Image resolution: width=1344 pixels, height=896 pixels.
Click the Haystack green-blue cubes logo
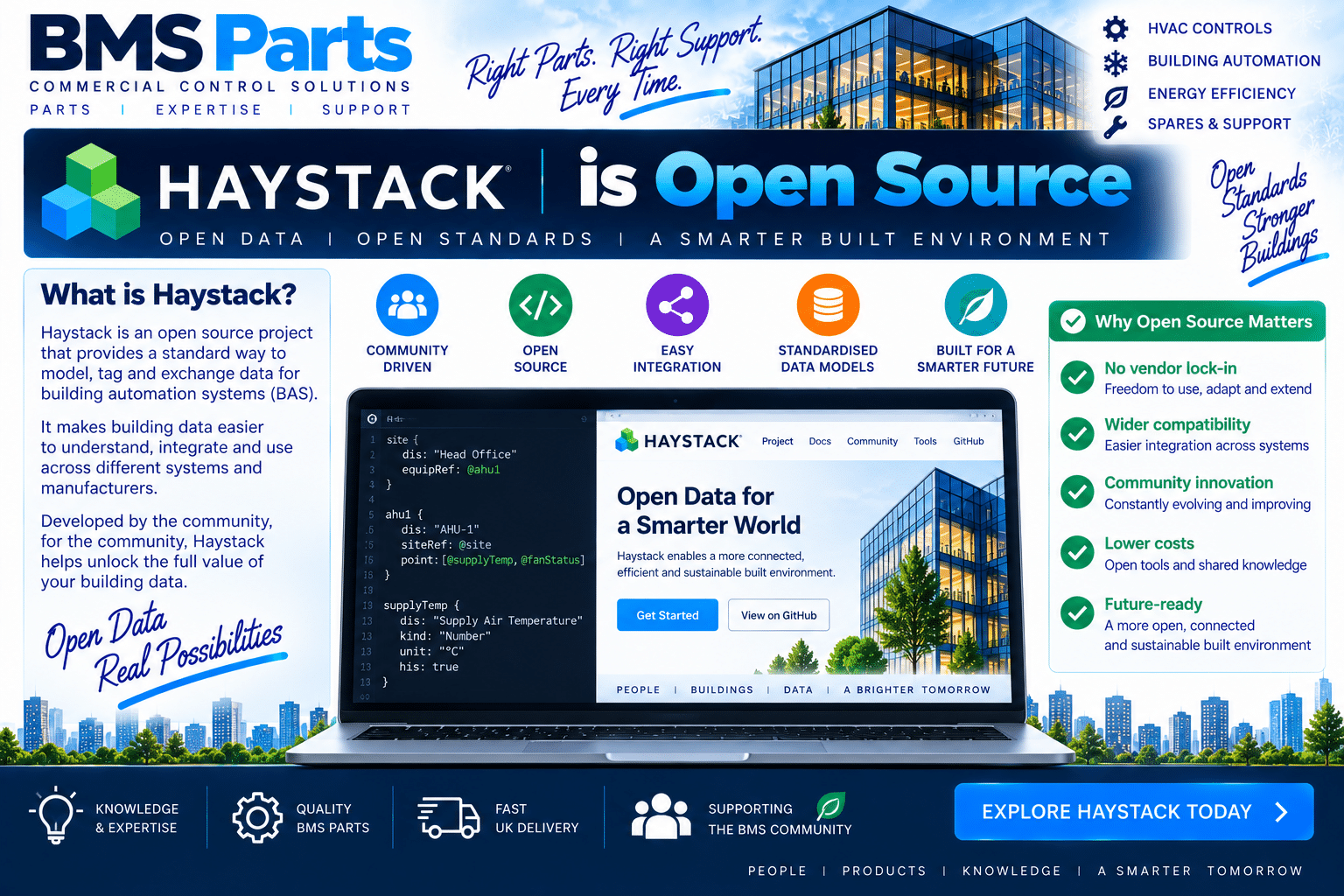click(91, 192)
